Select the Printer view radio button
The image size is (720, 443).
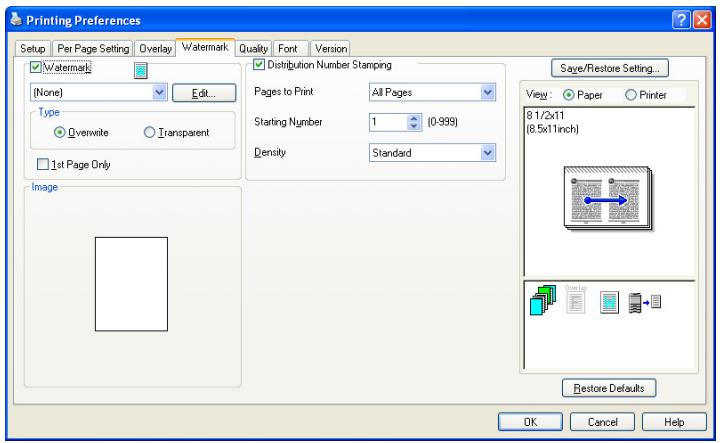631,95
